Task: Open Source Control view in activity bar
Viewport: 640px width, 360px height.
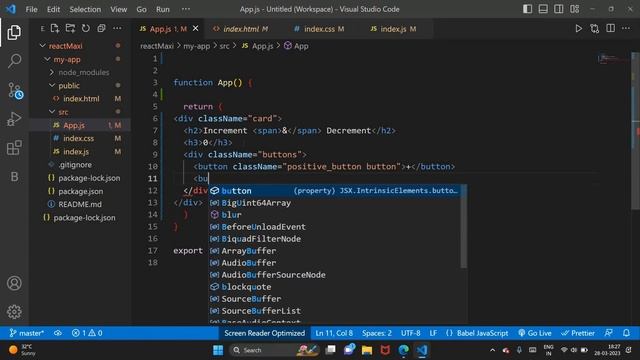Action: pos(15,91)
